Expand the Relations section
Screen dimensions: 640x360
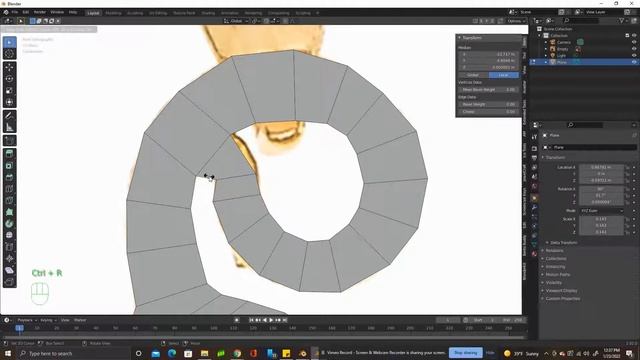[x=554, y=251]
